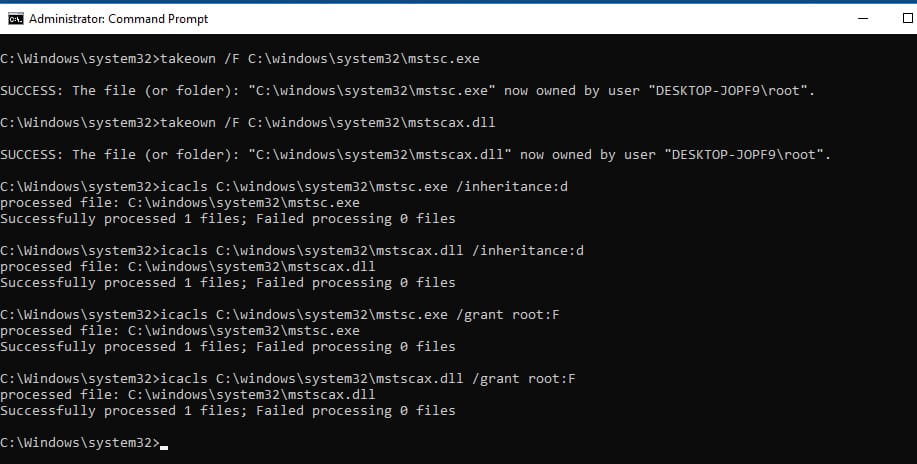This screenshot has width=917, height=464.
Task: Click the SUCCESS message for mstsc.exe ownership
Action: [408, 91]
